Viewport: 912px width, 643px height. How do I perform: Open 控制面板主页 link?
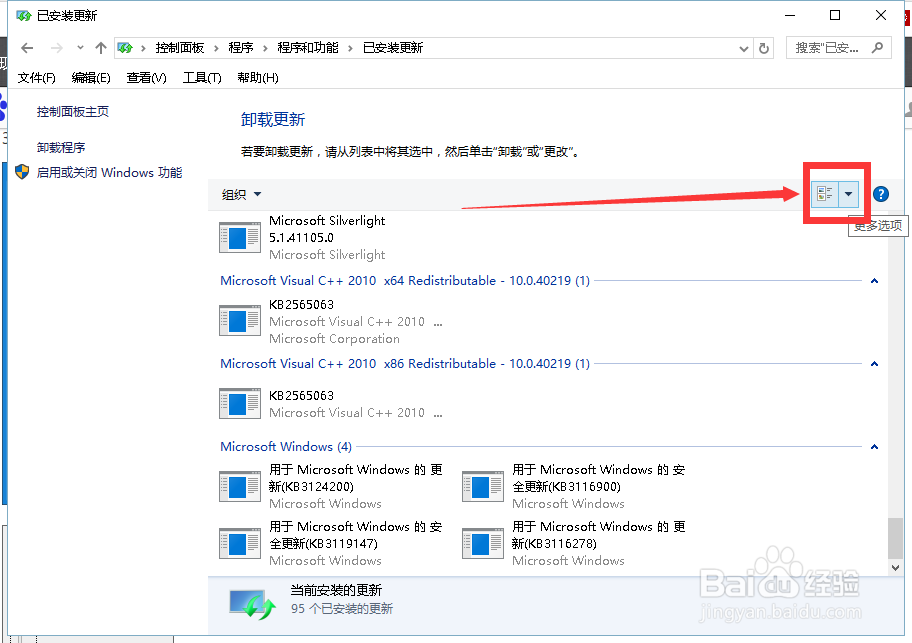[x=73, y=112]
